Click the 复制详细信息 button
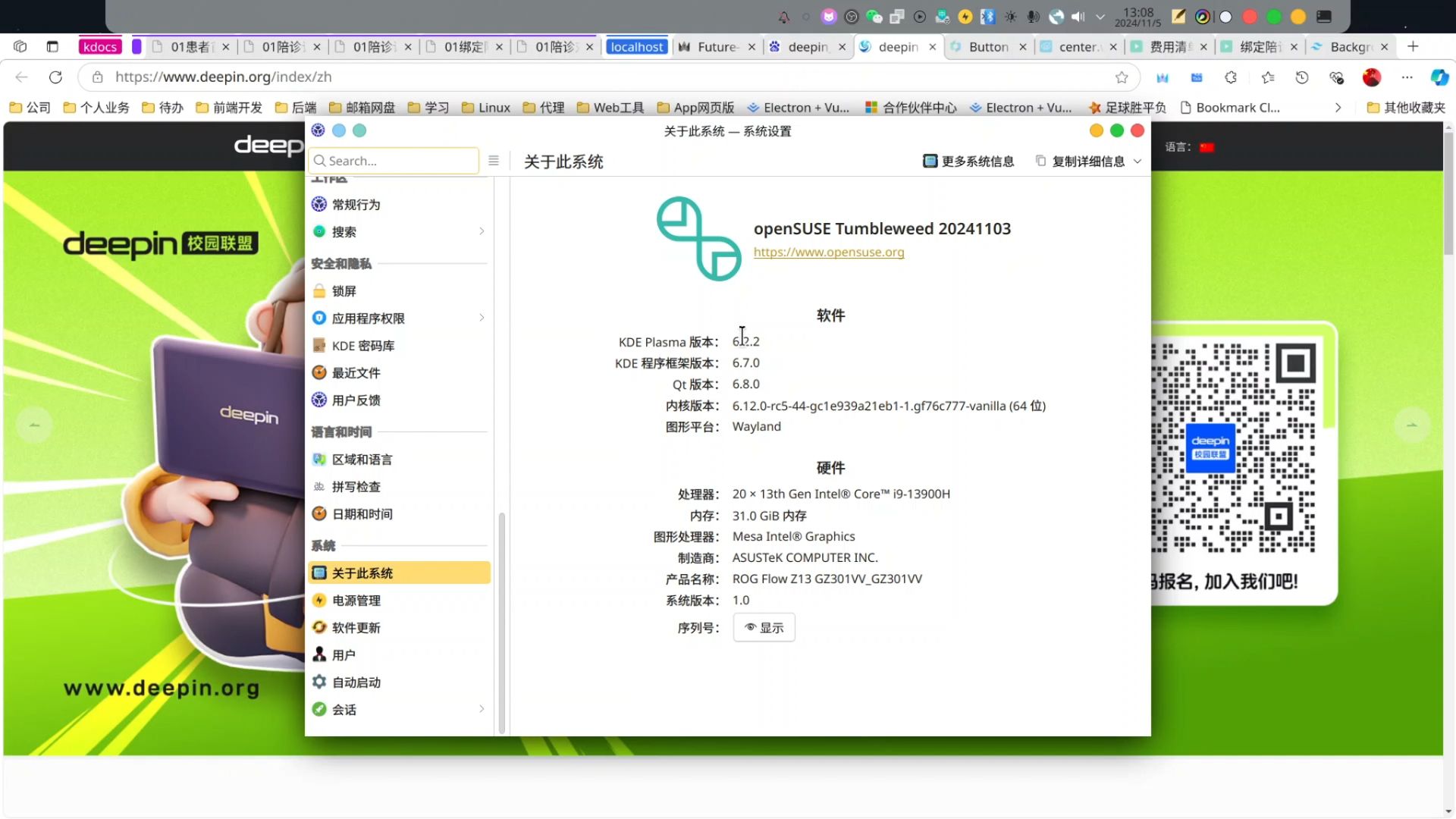 [1080, 162]
